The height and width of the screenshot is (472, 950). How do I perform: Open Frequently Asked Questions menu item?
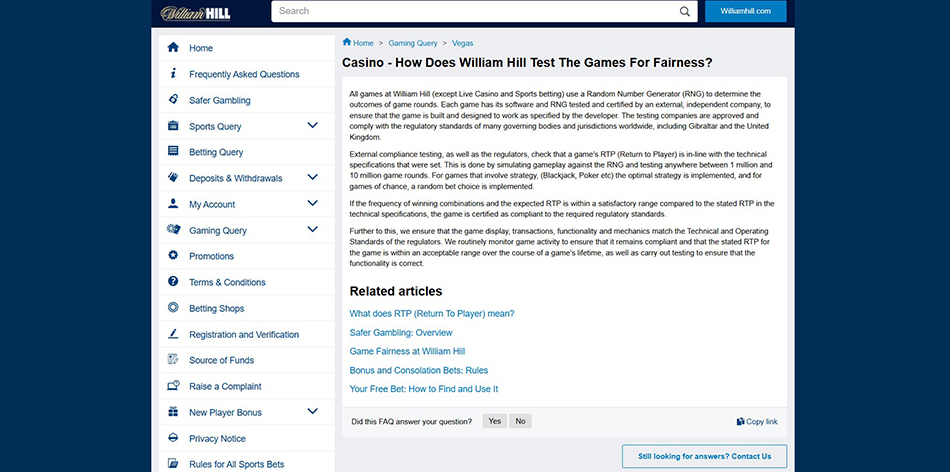tap(247, 74)
